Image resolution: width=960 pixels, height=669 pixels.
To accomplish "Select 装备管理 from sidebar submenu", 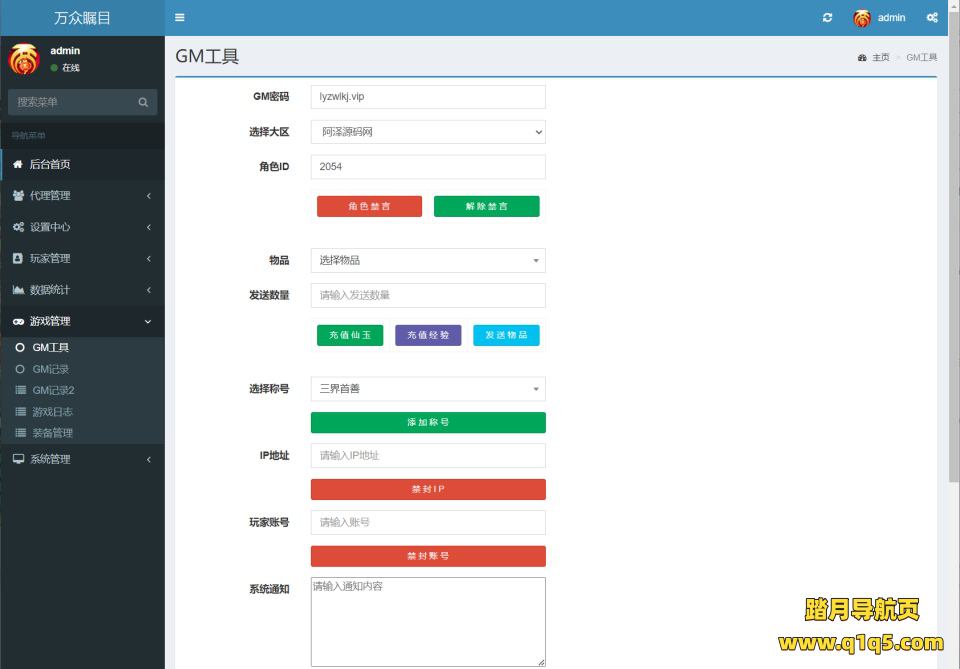I will point(52,433).
